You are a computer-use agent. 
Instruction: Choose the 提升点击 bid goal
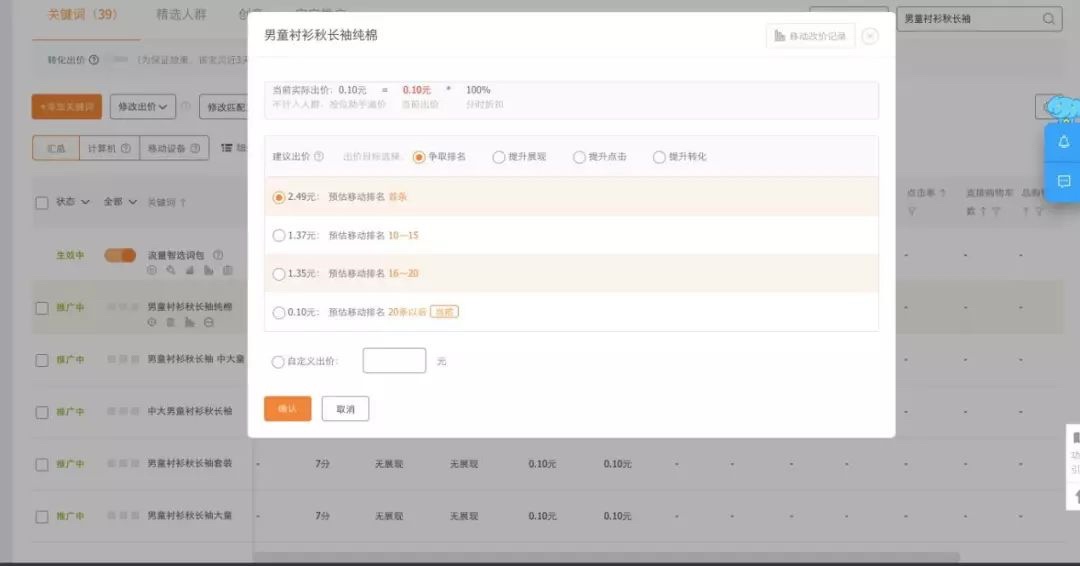579,157
